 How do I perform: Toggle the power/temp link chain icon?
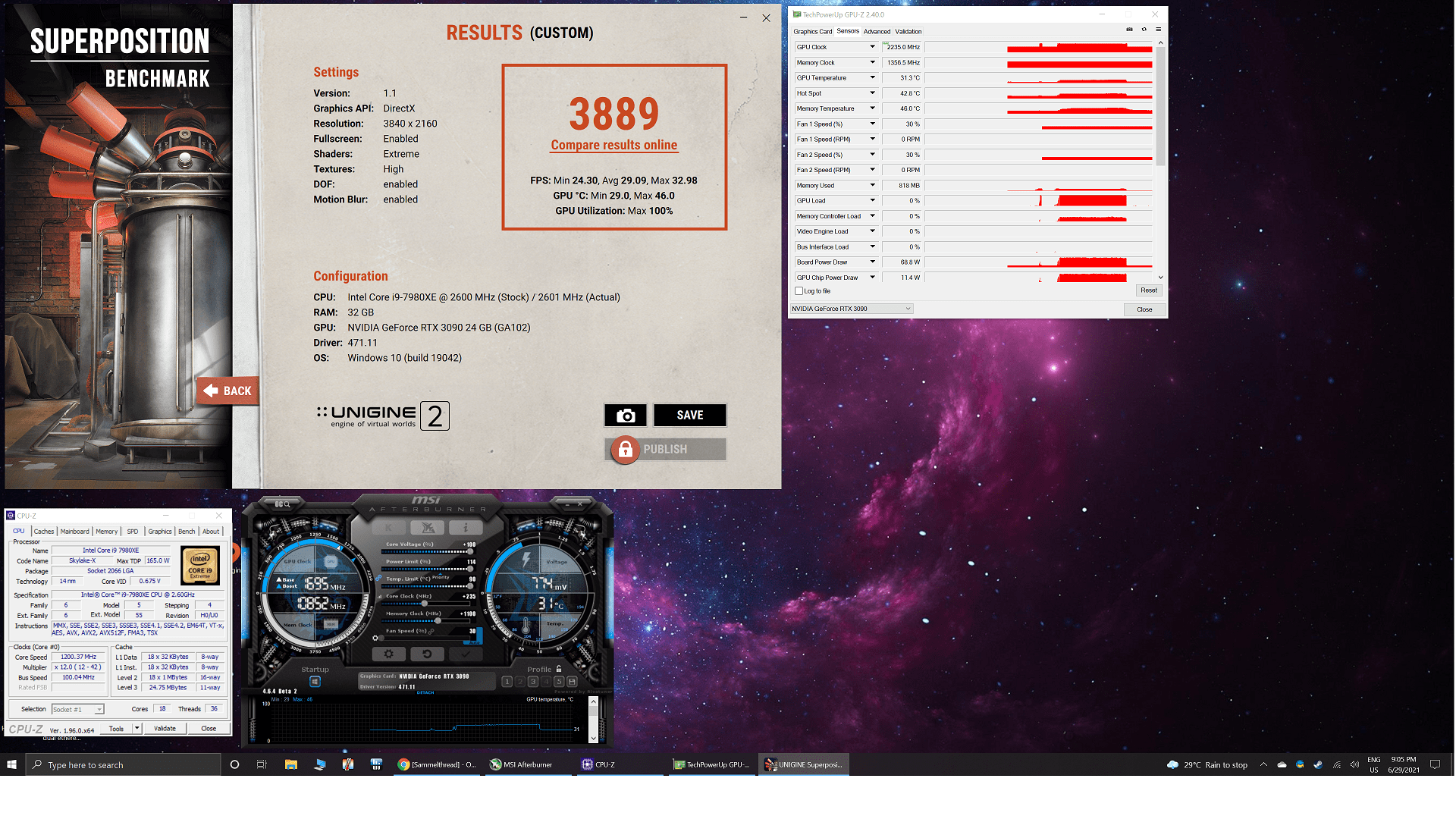378,578
